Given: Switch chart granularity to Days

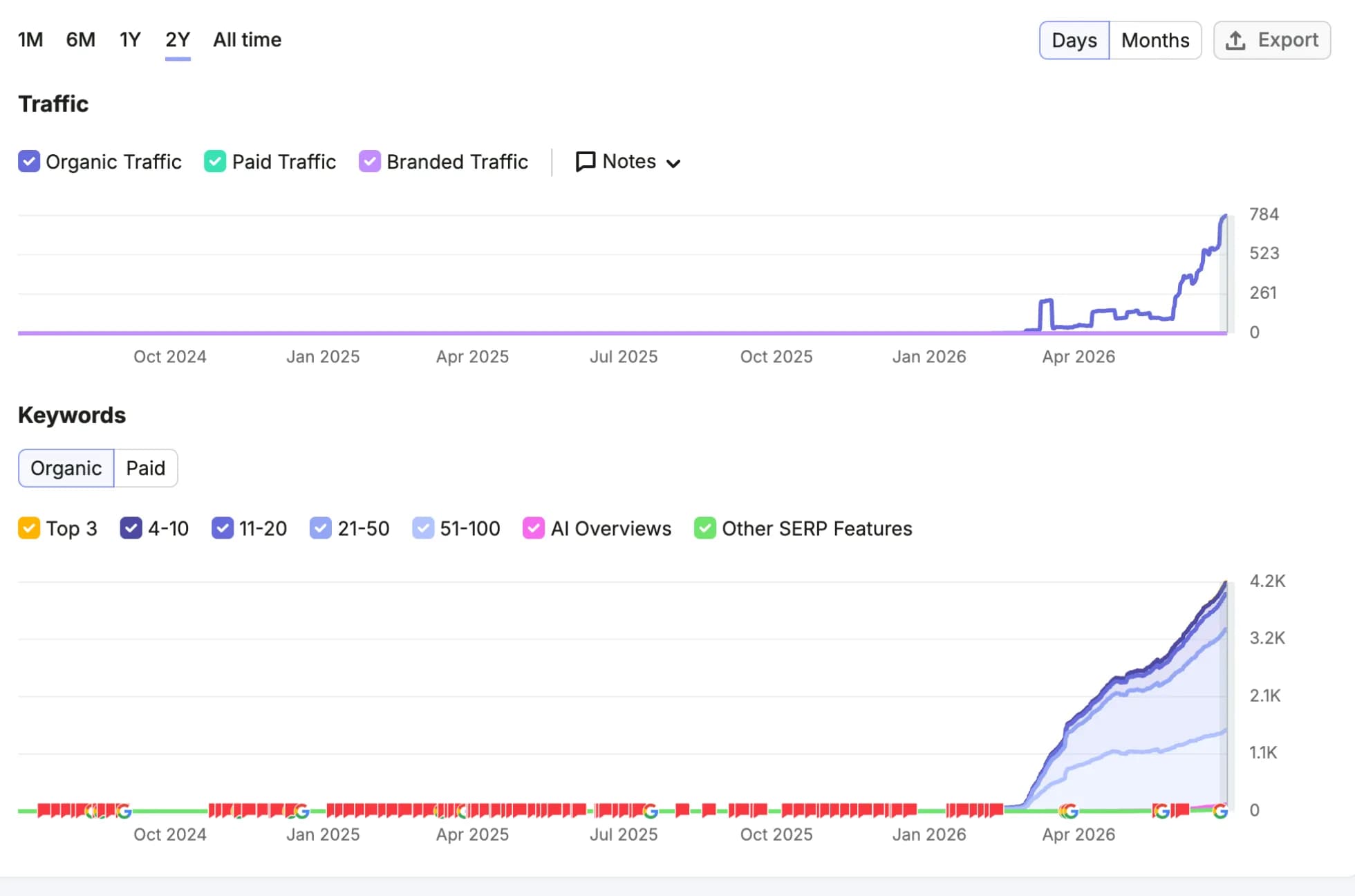Looking at the screenshot, I should tap(1074, 41).
